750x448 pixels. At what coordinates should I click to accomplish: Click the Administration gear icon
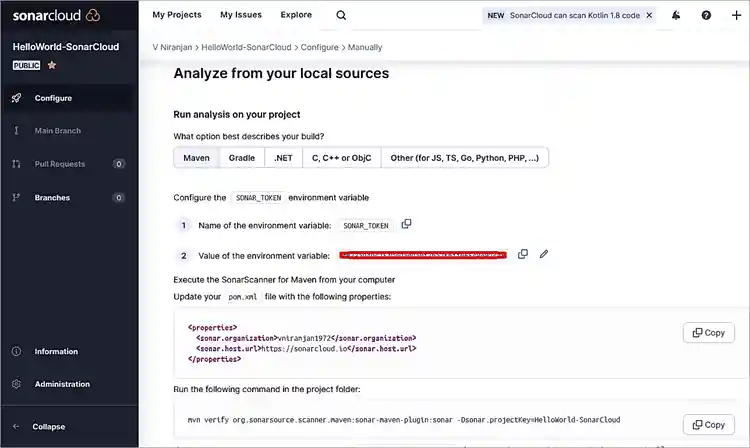16,384
